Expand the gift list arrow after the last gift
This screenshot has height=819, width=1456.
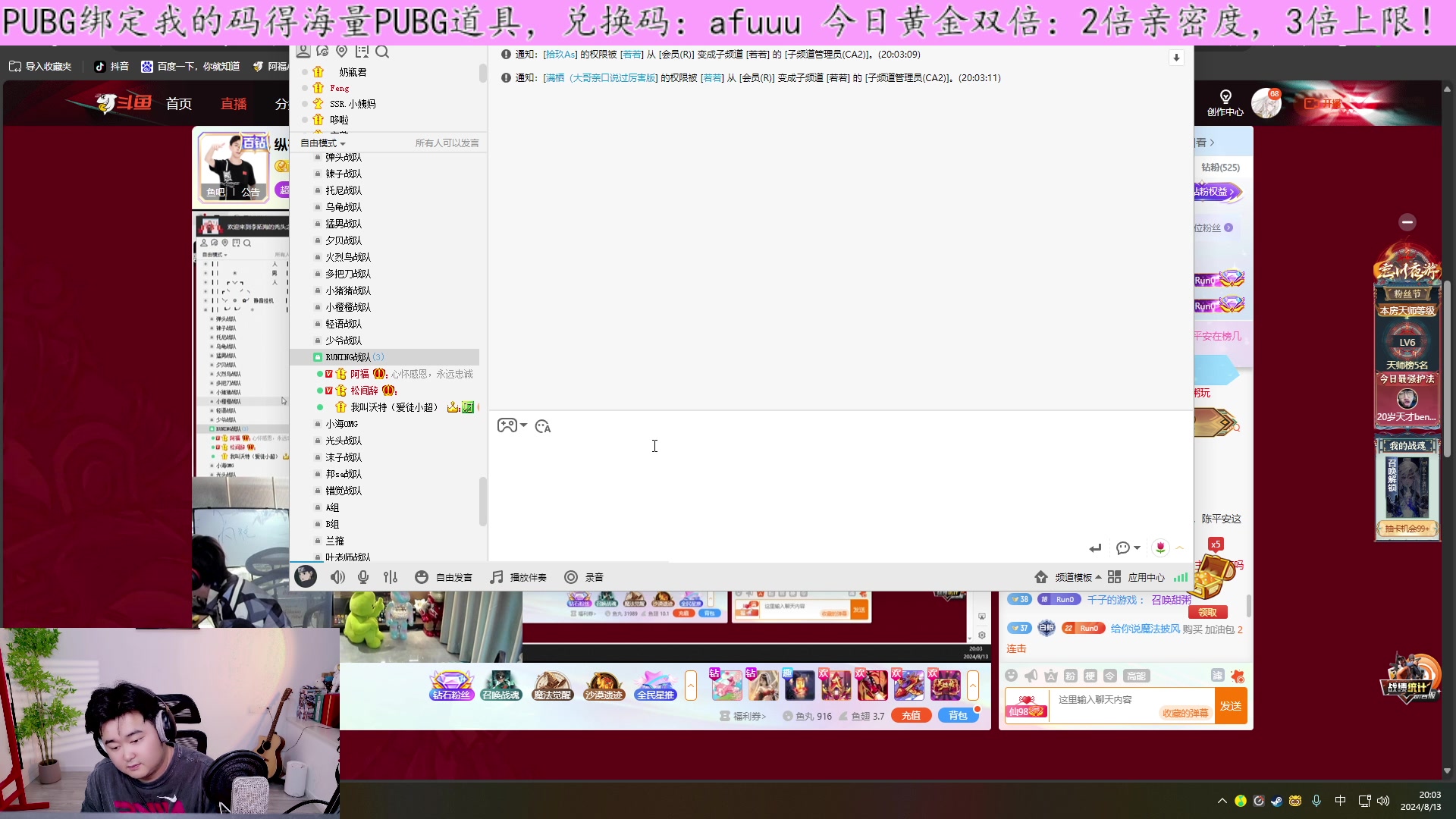pyautogui.click(x=973, y=686)
